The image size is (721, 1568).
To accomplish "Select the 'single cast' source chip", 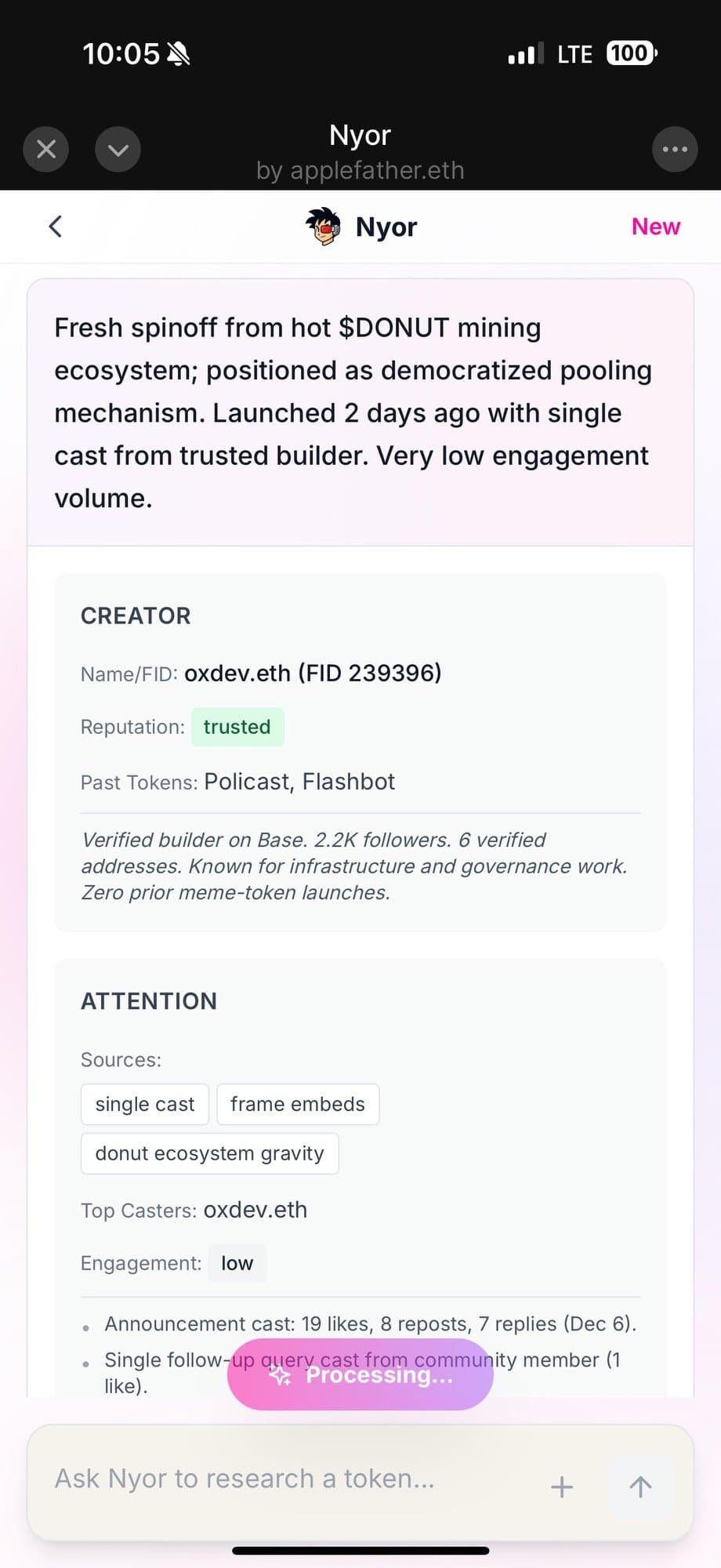I will click(x=144, y=1103).
